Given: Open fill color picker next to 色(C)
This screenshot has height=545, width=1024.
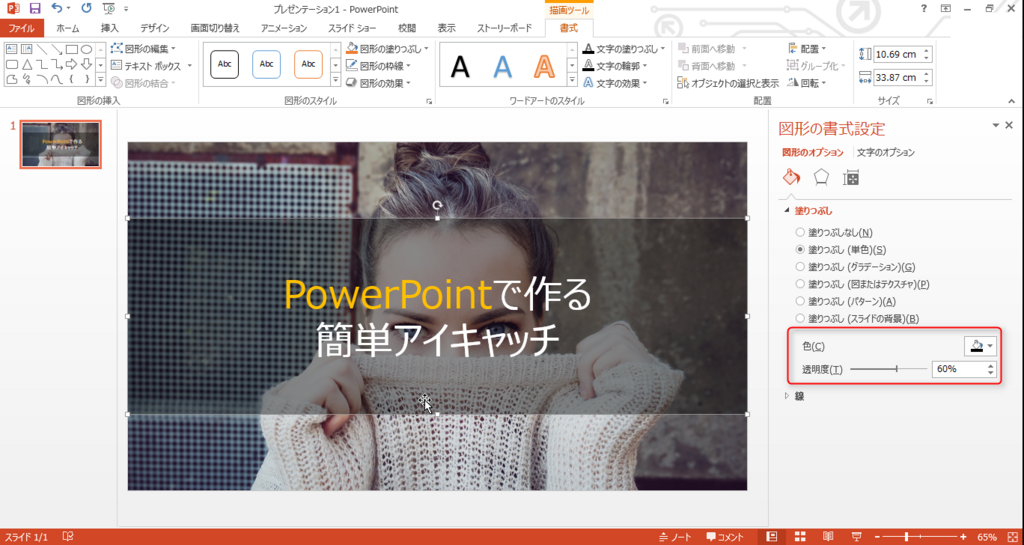Looking at the screenshot, I should tap(980, 346).
